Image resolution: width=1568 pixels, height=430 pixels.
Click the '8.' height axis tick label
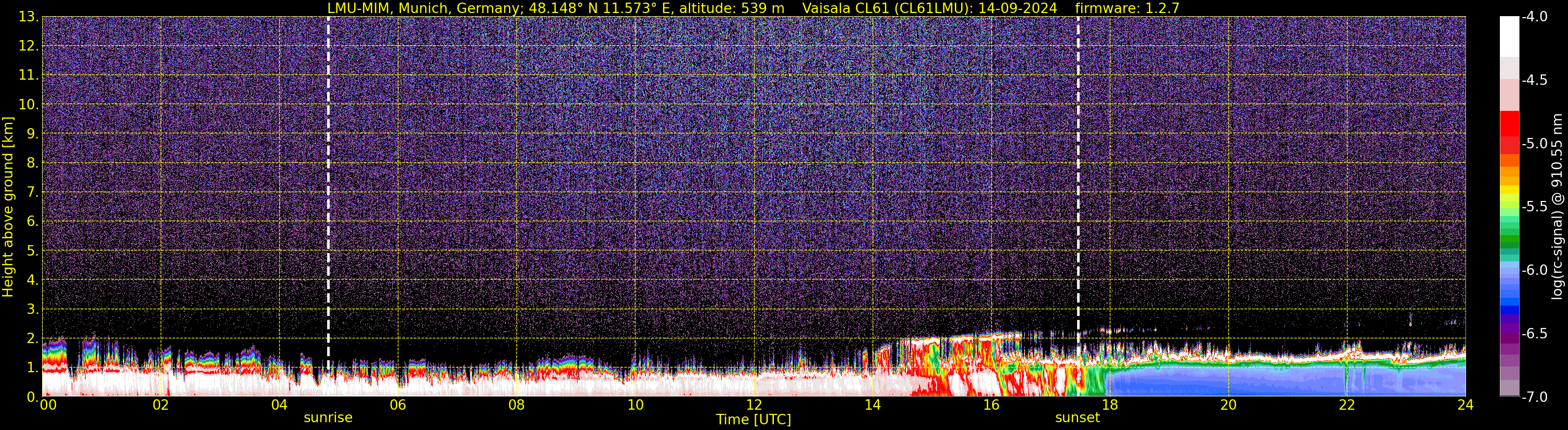pos(32,162)
